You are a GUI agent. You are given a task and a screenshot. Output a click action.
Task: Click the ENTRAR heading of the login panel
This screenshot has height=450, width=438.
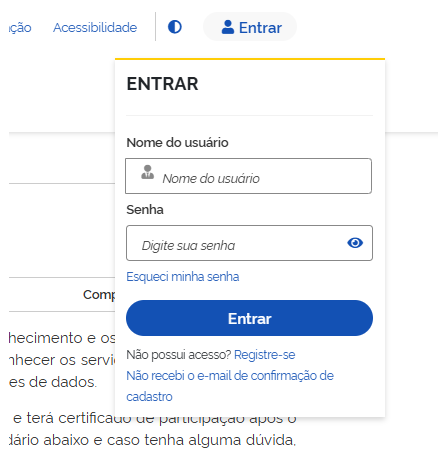(x=162, y=84)
